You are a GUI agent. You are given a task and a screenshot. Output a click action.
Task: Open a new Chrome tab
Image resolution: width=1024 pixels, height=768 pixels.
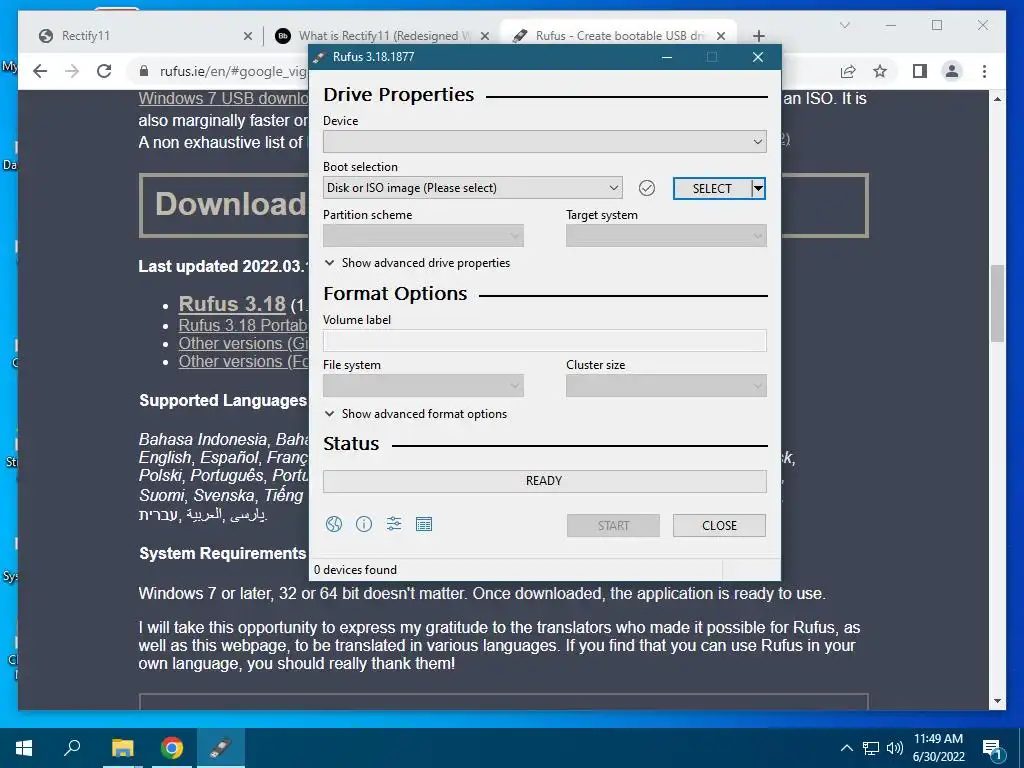(x=758, y=36)
